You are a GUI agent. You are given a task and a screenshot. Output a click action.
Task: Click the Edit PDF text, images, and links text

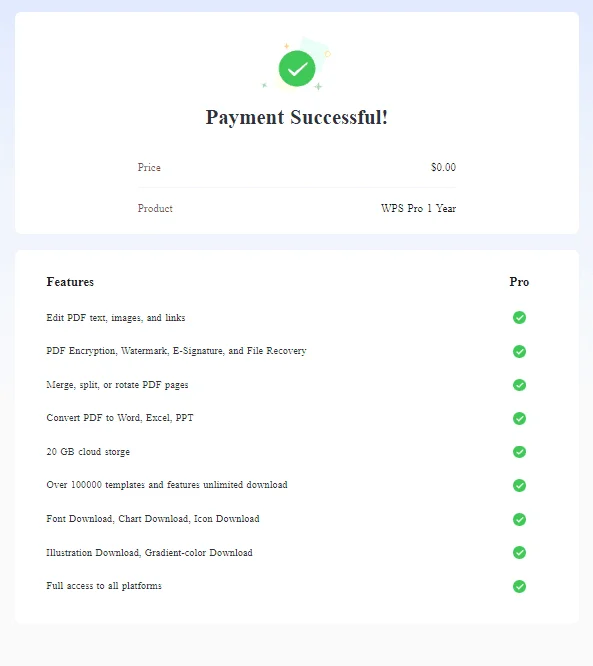tap(116, 318)
